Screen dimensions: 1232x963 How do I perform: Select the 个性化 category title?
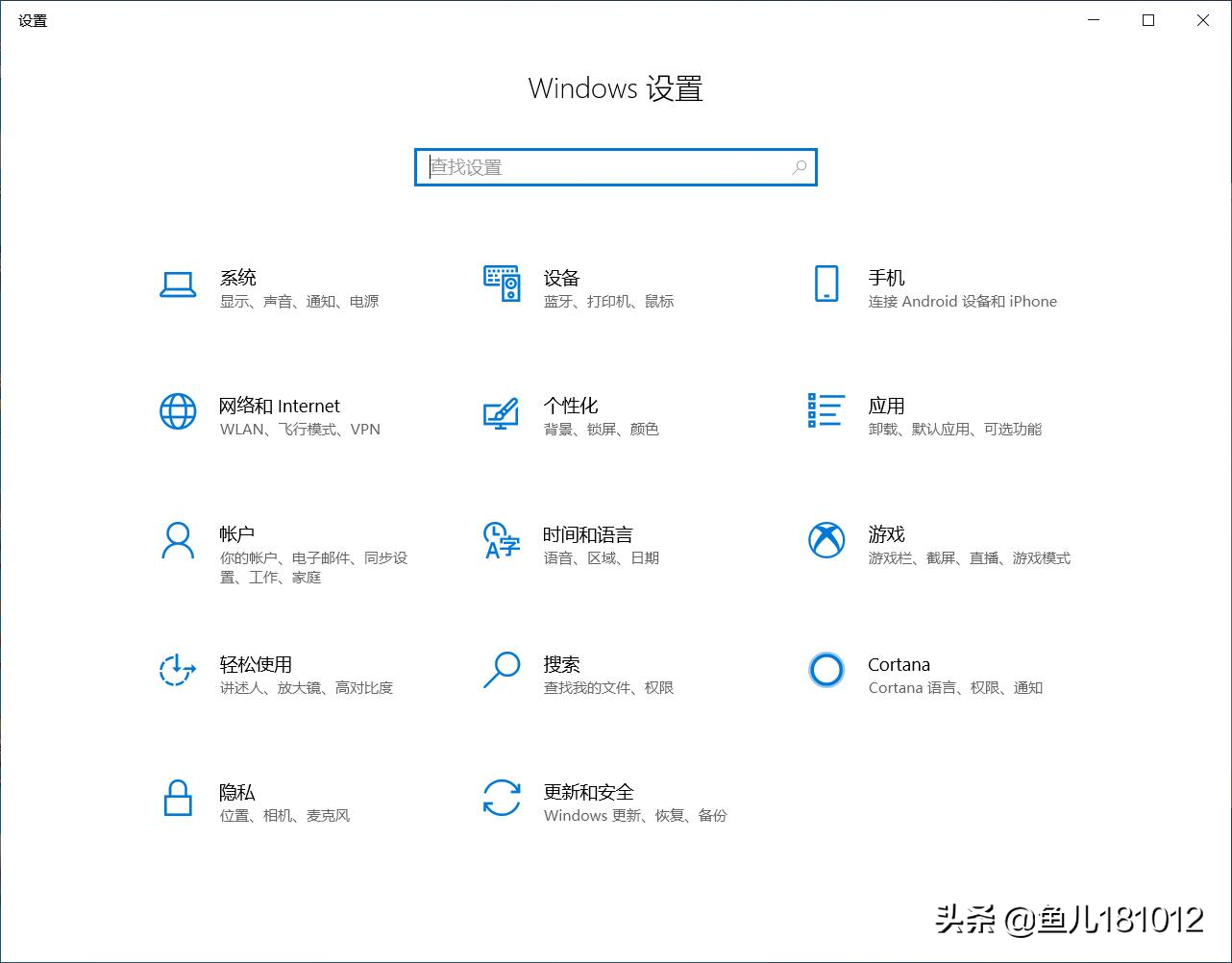pyautogui.click(x=571, y=406)
